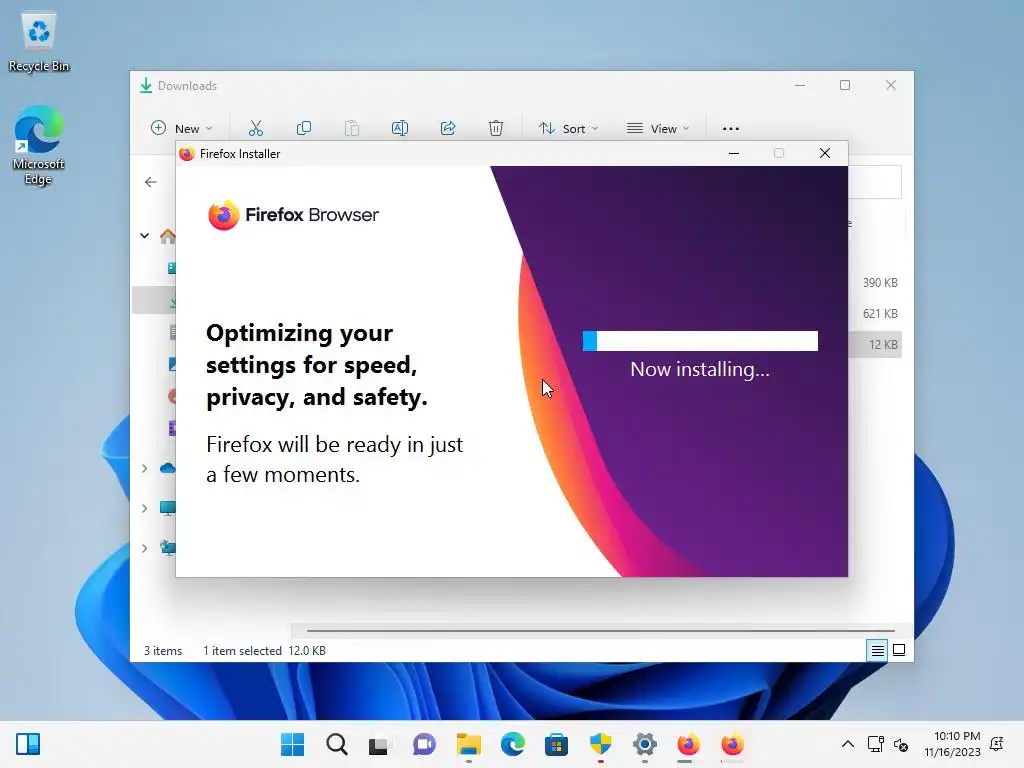Maximize the Downloads window
The width and height of the screenshot is (1024, 768).
(x=845, y=86)
